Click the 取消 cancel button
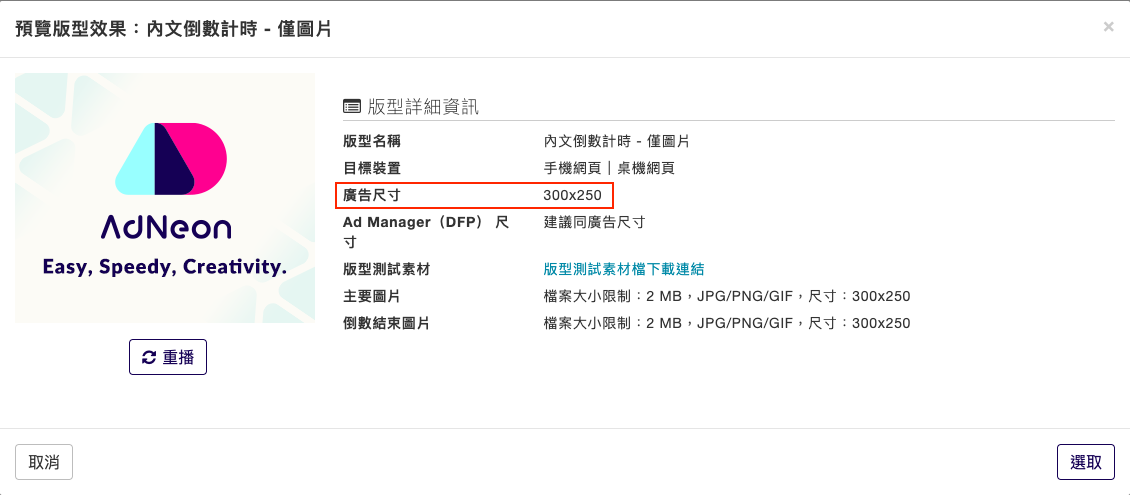 click(x=44, y=462)
